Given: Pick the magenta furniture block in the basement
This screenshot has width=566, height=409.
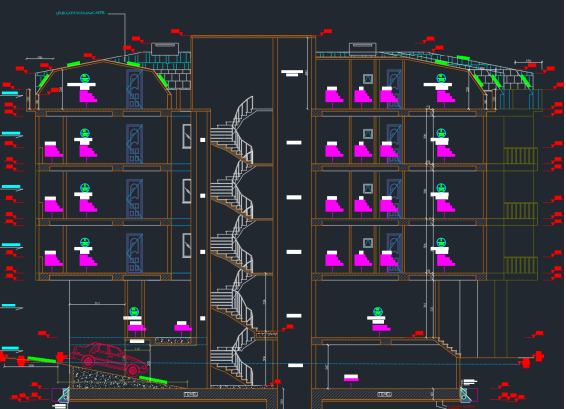Looking at the screenshot, I should pyautogui.click(x=351, y=378).
